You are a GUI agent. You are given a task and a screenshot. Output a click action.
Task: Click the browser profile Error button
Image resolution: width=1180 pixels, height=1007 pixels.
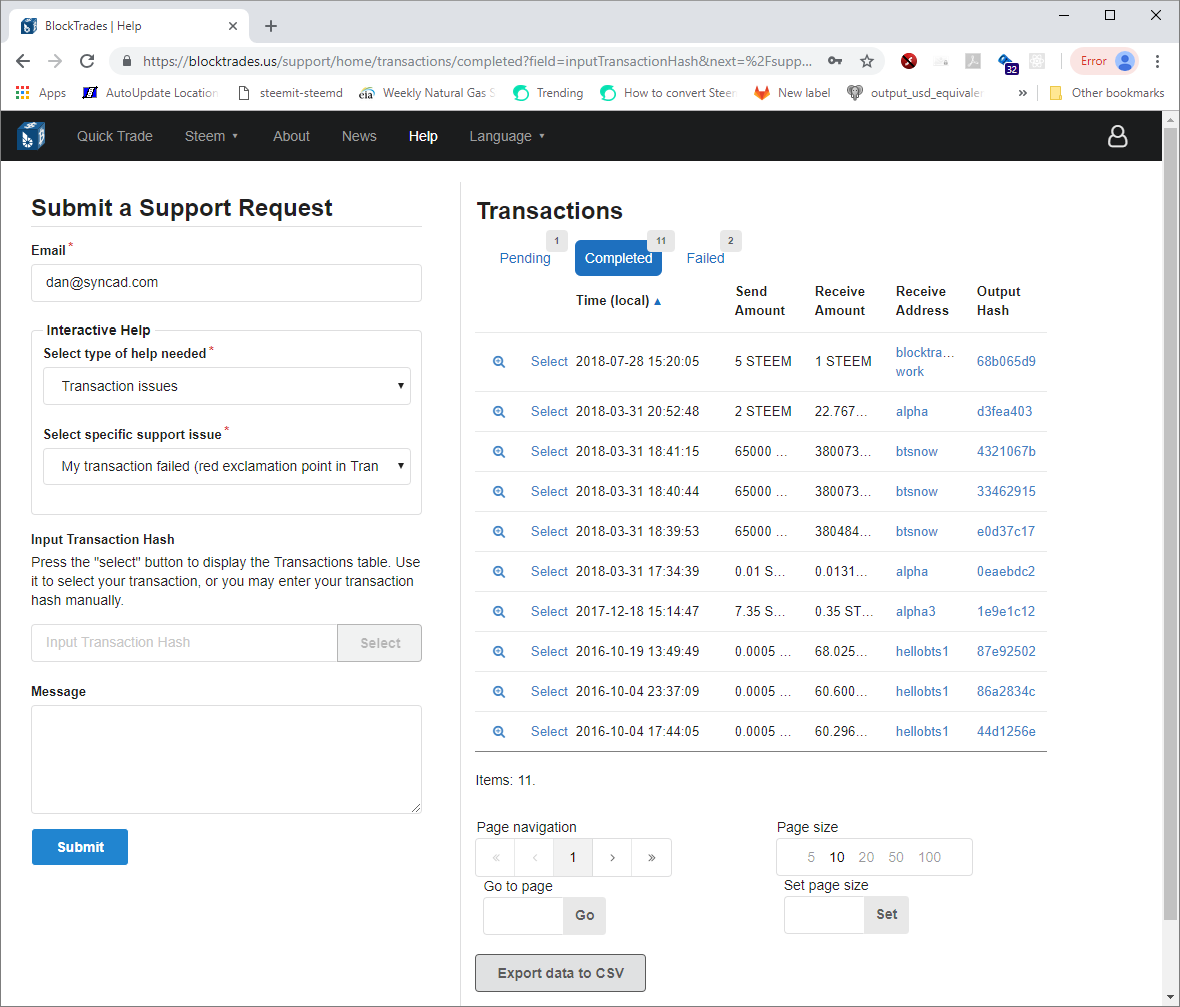(1104, 61)
